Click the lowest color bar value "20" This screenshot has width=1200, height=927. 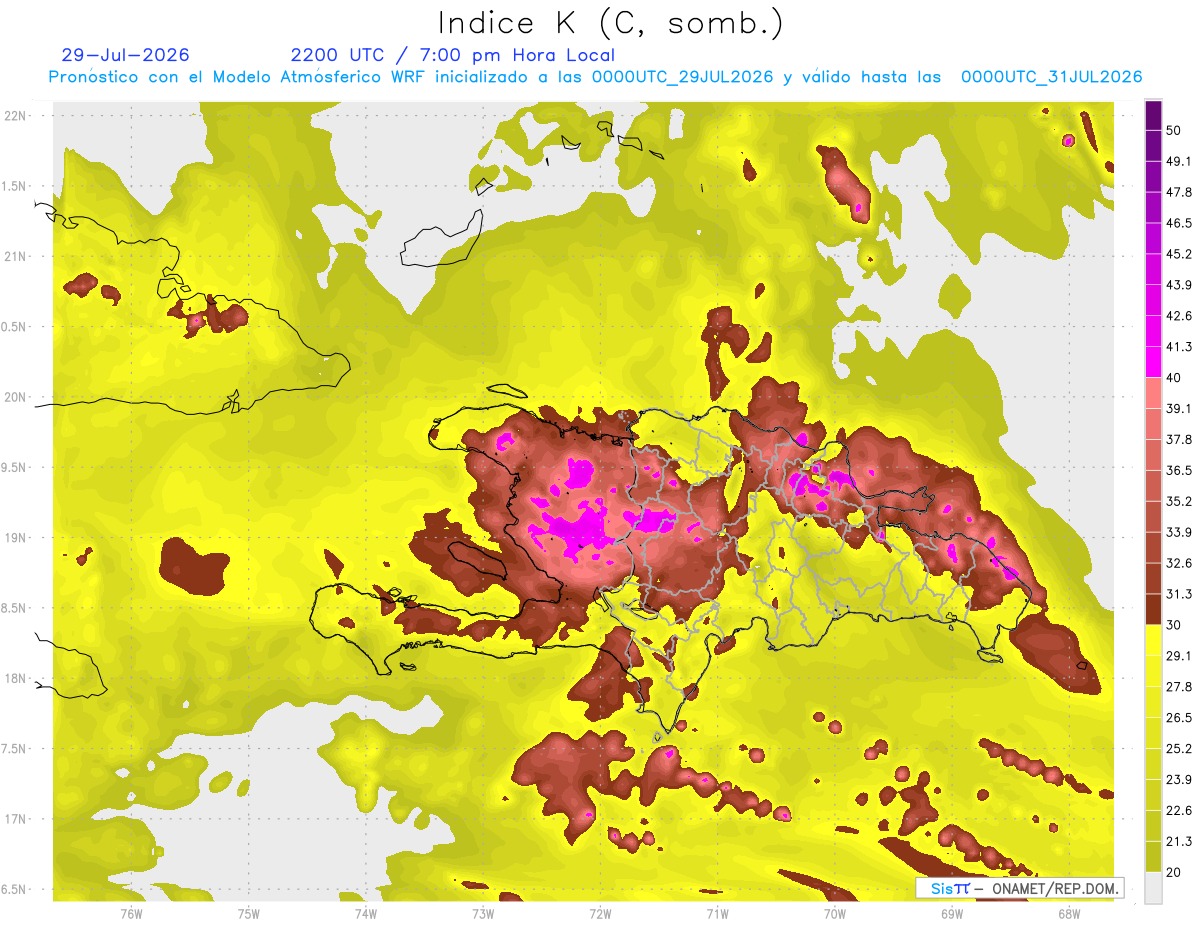[1174, 872]
